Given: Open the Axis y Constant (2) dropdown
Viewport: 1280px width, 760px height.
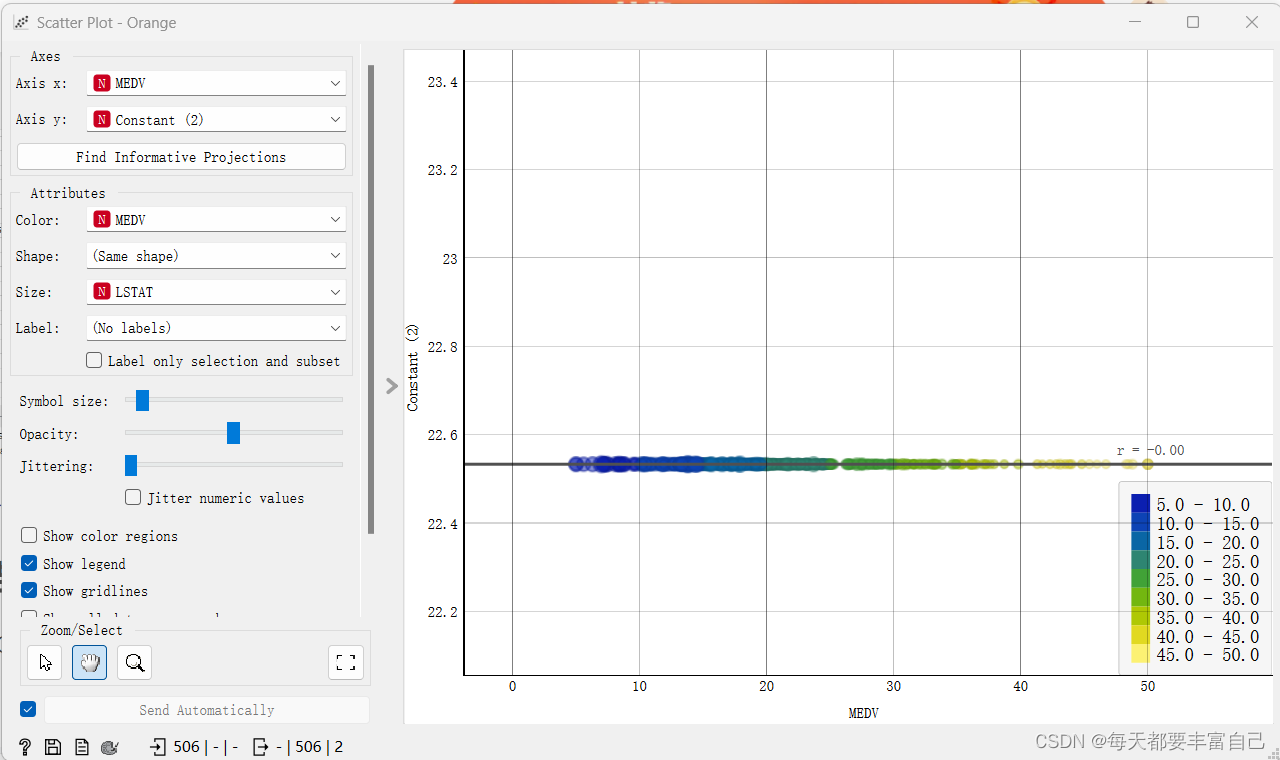Looking at the screenshot, I should (x=216, y=119).
